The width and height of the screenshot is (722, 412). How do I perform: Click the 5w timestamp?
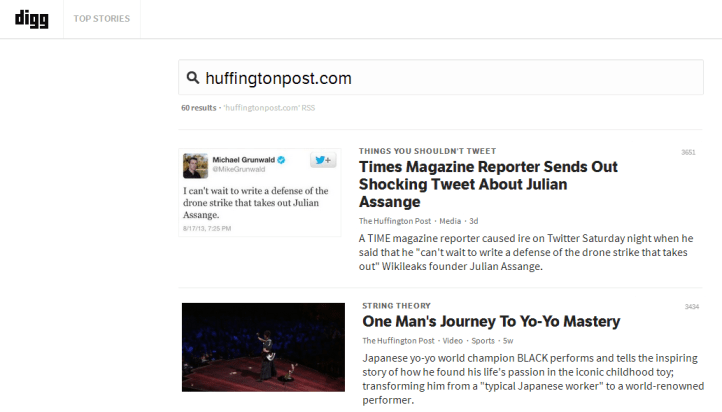[x=508, y=341]
